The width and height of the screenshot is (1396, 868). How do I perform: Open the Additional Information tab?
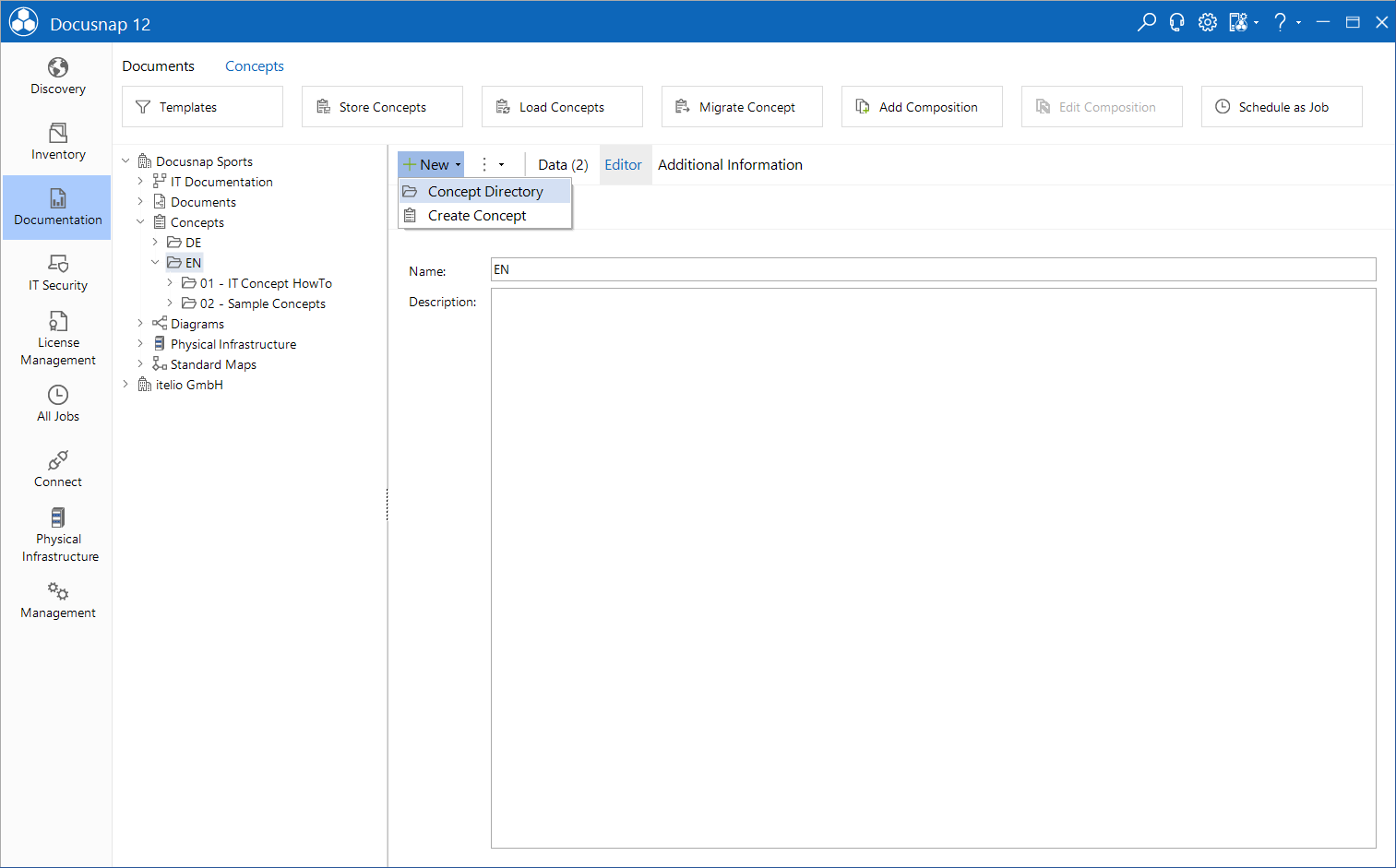pyautogui.click(x=730, y=164)
